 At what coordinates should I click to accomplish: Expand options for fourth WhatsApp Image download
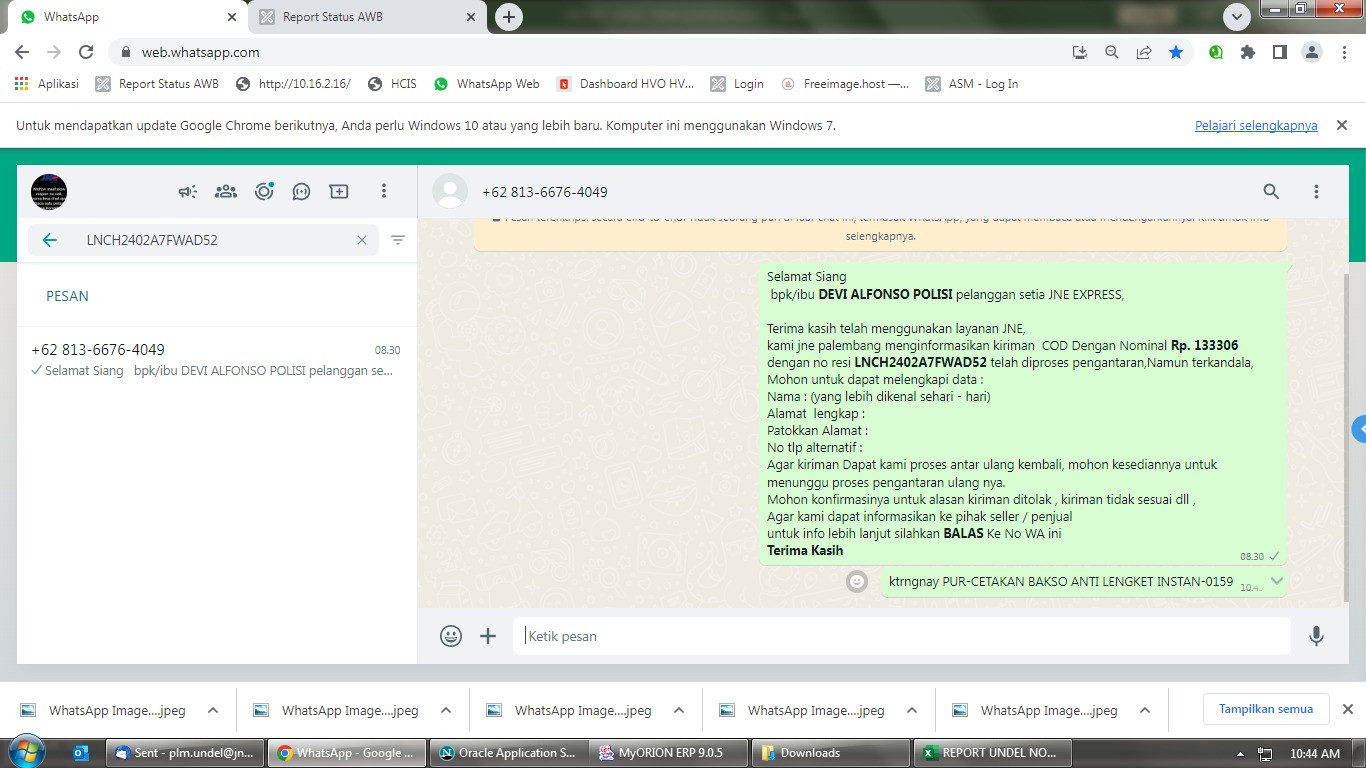(912, 711)
